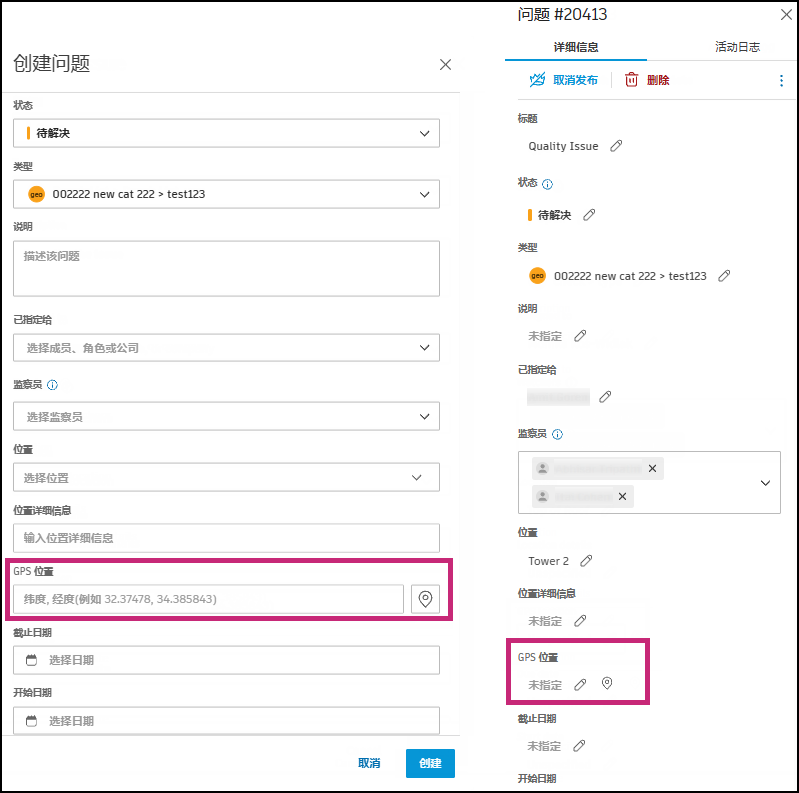Click the Quality Issue title text

pos(563,146)
